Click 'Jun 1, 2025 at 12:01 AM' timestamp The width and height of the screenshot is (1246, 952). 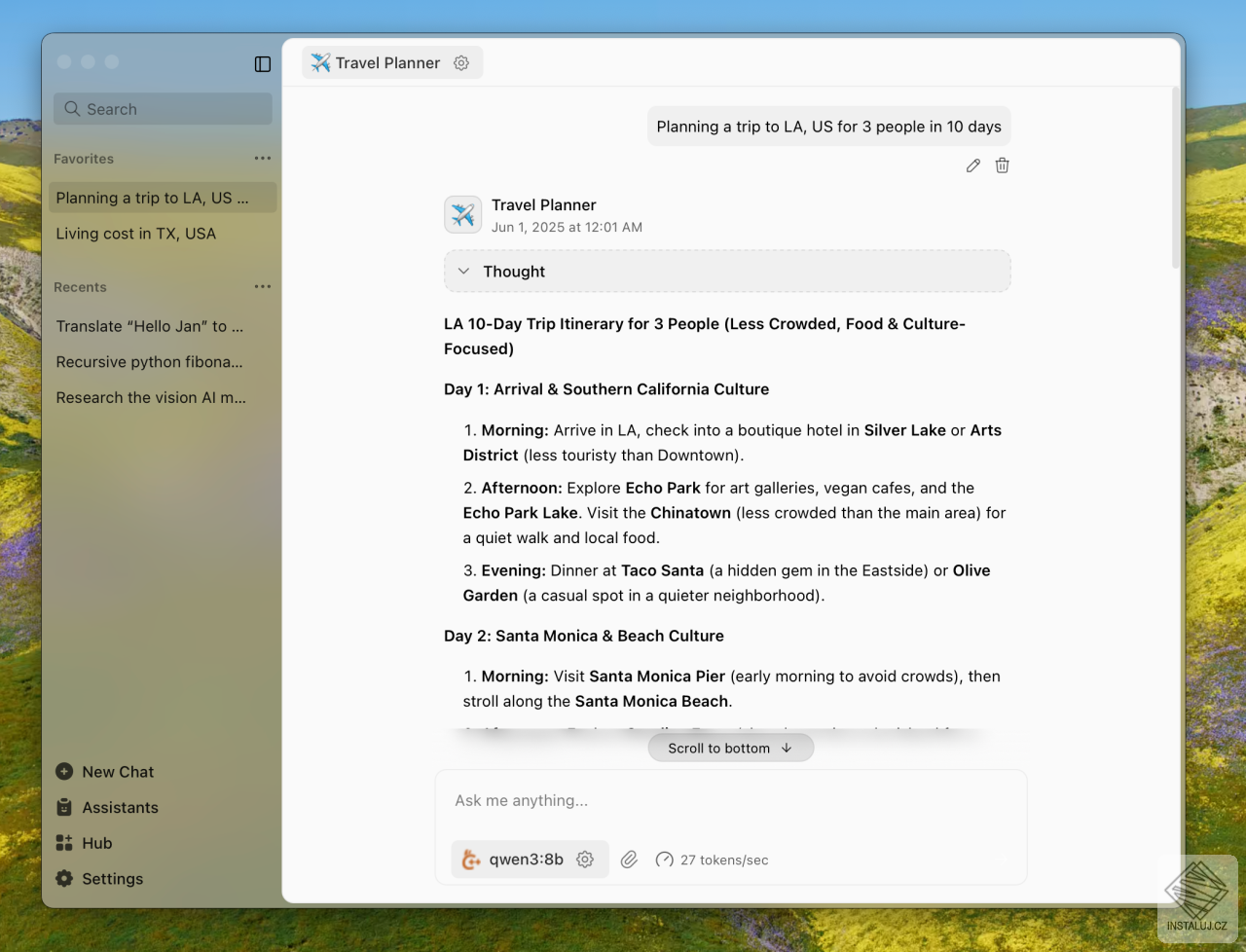coord(567,228)
